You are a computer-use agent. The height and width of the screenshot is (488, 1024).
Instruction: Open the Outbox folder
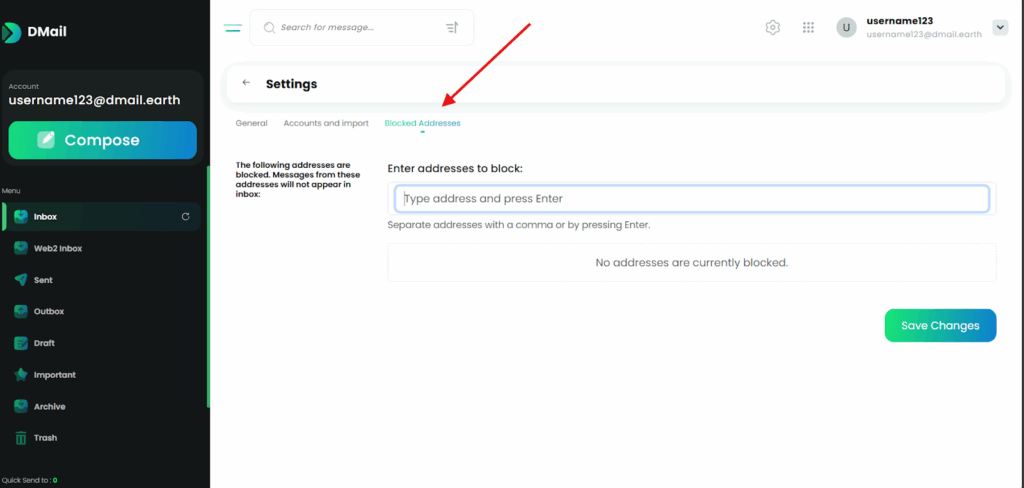click(x=48, y=311)
